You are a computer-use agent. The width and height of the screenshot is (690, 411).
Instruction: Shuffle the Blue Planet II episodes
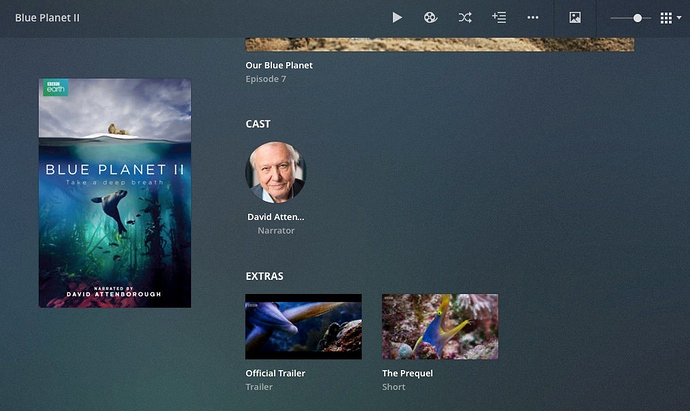click(465, 18)
